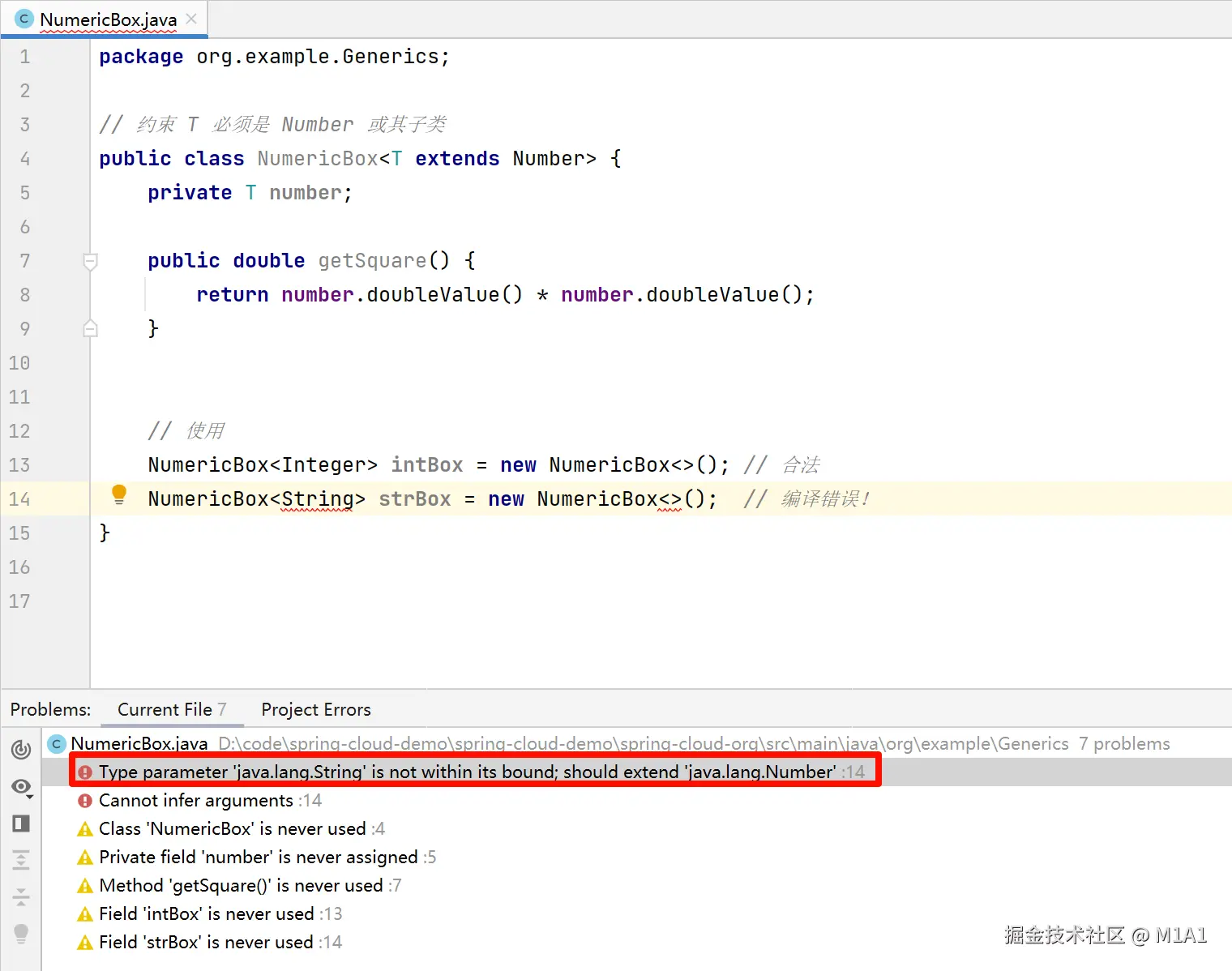Click the fold end marker at line 9
Screen dimensions: 1232x971
(x=91, y=328)
